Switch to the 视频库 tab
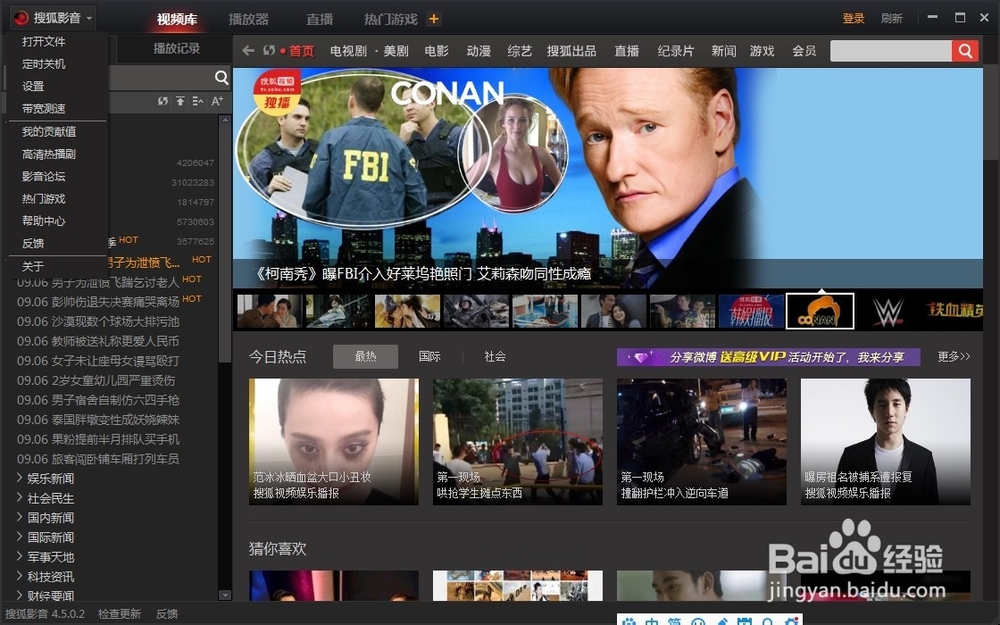 (x=177, y=19)
